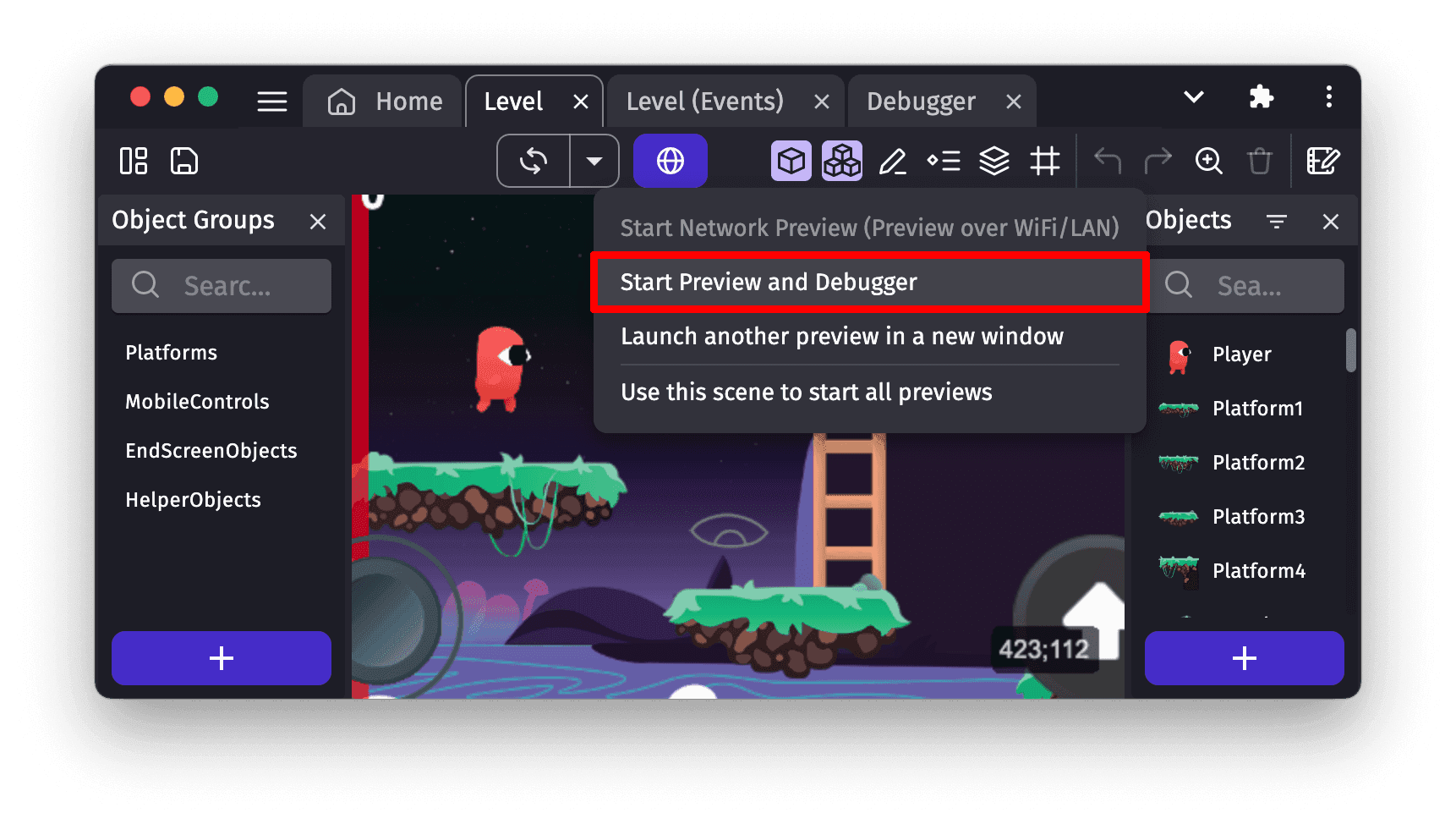Toggle the grid icon in toolbar
Screen dimensions: 1456x824
point(1044,161)
